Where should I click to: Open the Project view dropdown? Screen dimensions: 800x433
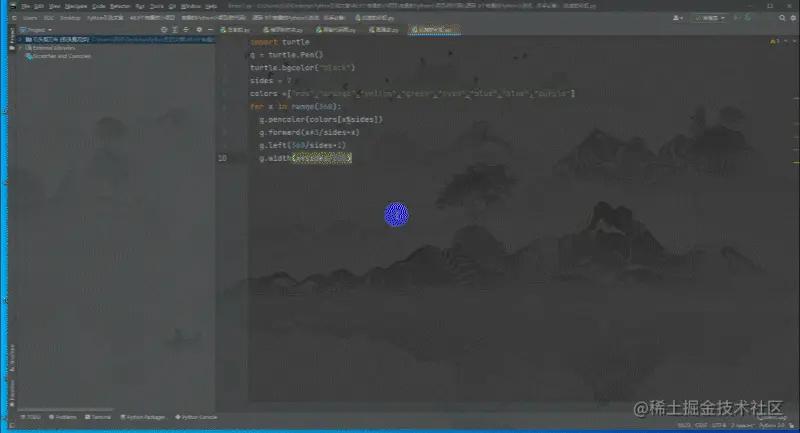[36, 30]
